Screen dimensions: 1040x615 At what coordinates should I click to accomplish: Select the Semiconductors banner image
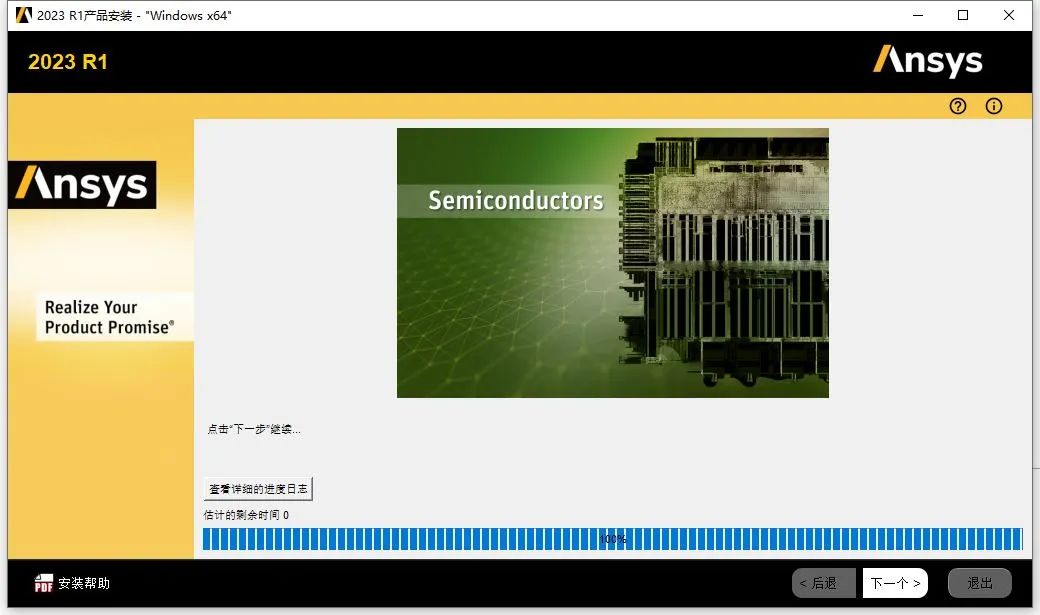point(612,262)
